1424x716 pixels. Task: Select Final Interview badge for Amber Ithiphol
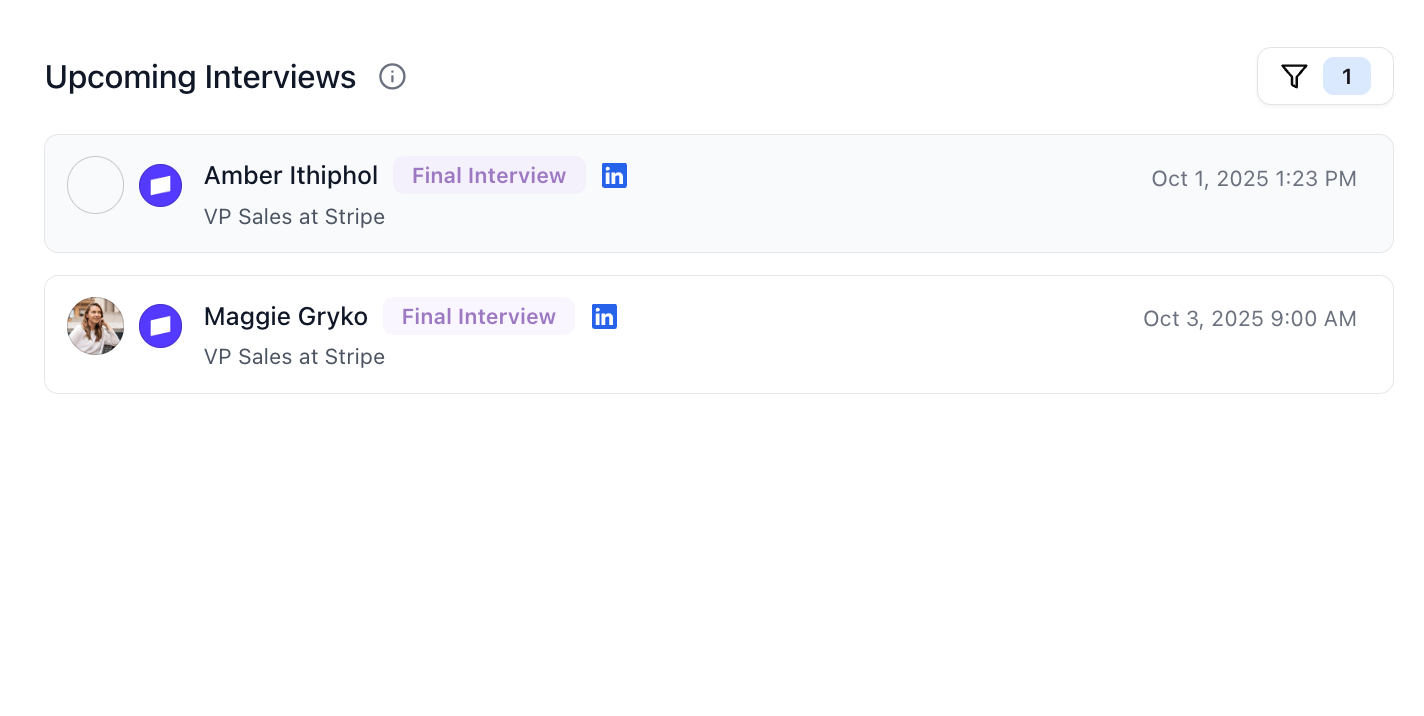(x=489, y=176)
